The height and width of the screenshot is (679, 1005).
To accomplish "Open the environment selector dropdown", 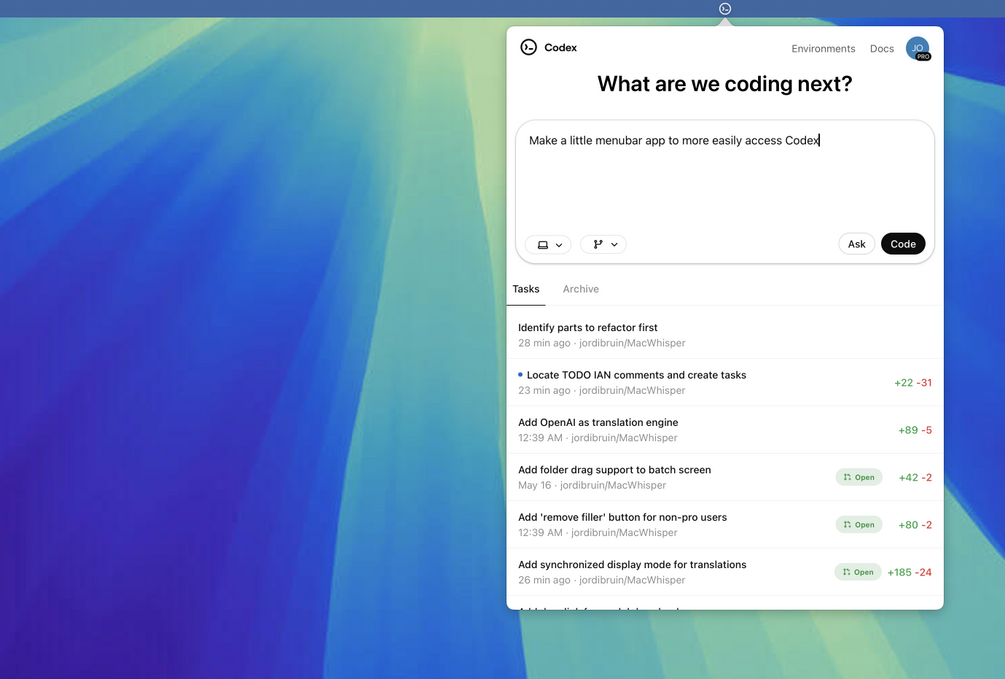I will point(549,244).
